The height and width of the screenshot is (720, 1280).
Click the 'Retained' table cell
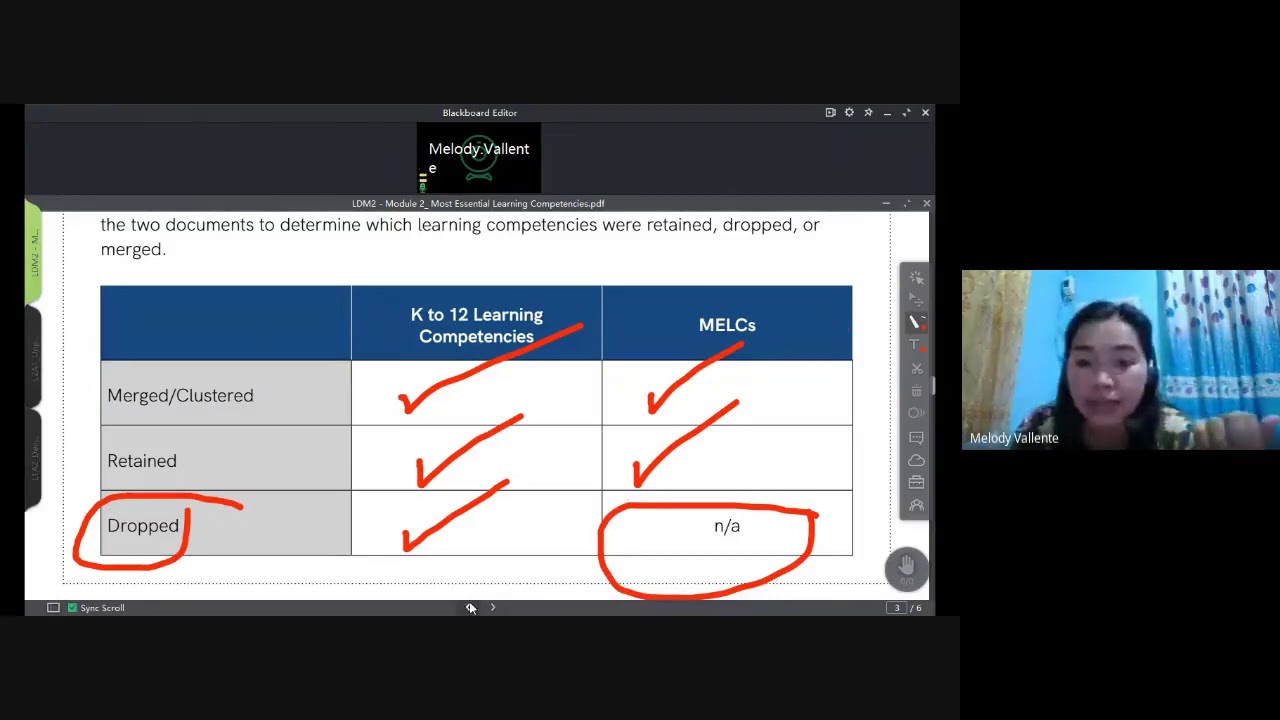click(x=226, y=458)
